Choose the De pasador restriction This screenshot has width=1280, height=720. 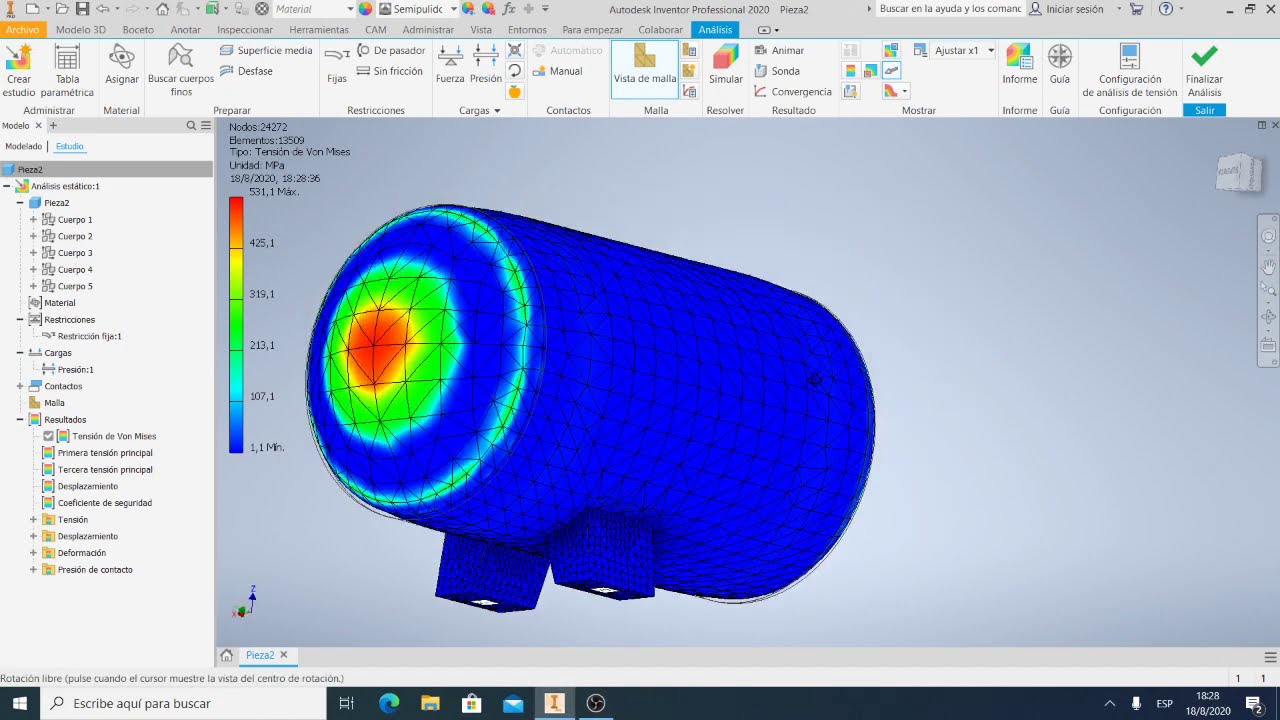coord(391,50)
